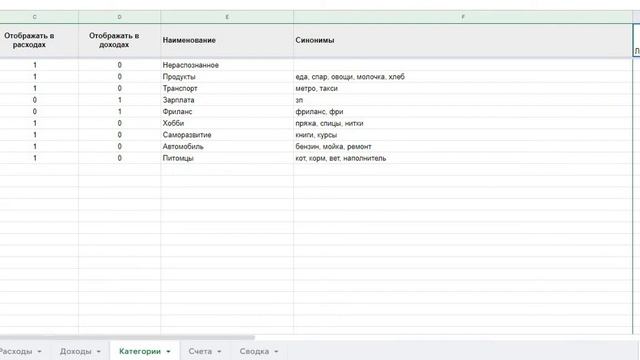640x360 pixels.
Task: Select column F header
Action: pyautogui.click(x=463, y=17)
